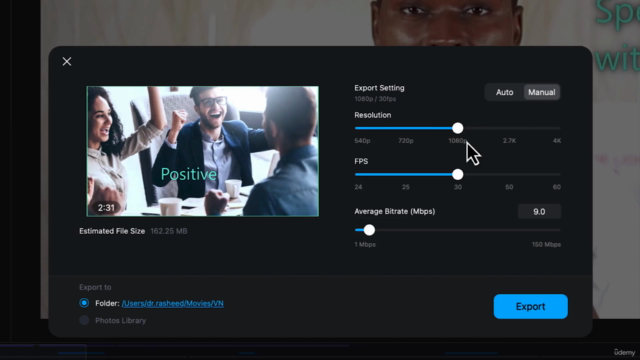This screenshot has height=360, width=640.
Task: Choose 25 on the FPS scale
Action: coord(406,187)
